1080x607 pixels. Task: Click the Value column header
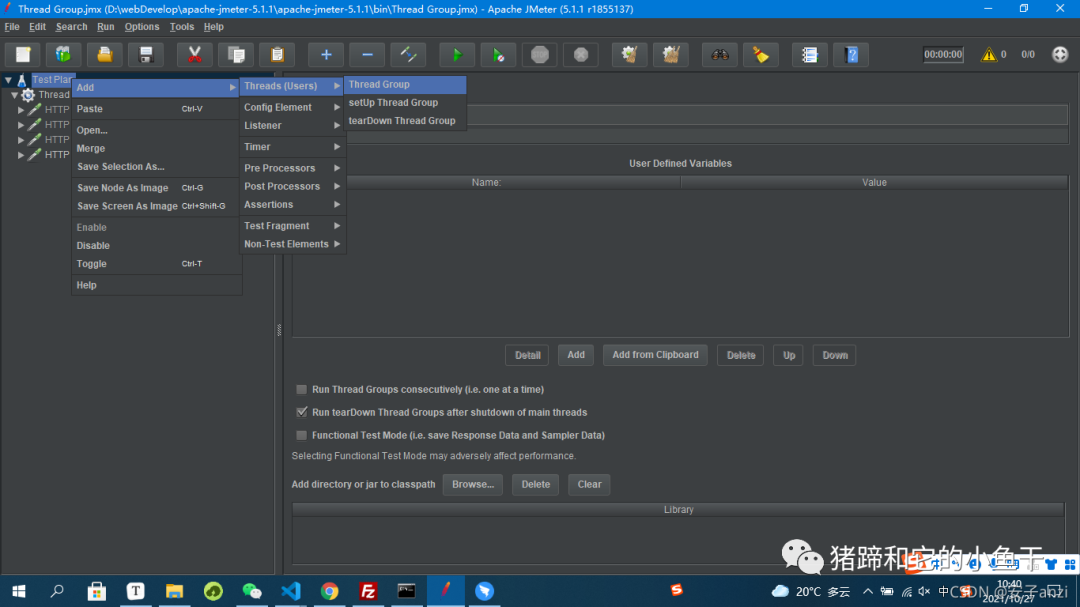pyautogui.click(x=874, y=183)
